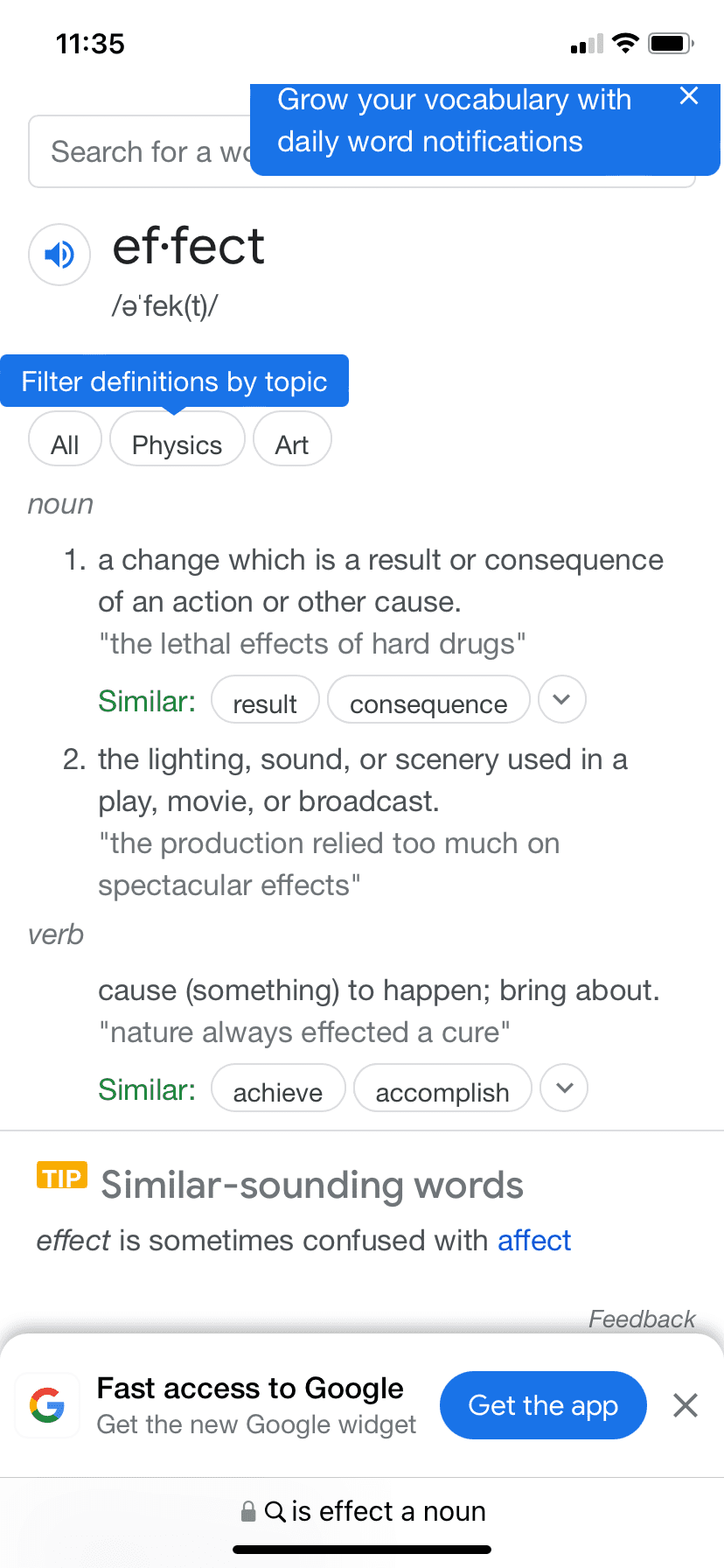Close the Google widget promotion
Screen dimensions: 724x1568
coord(686,1405)
